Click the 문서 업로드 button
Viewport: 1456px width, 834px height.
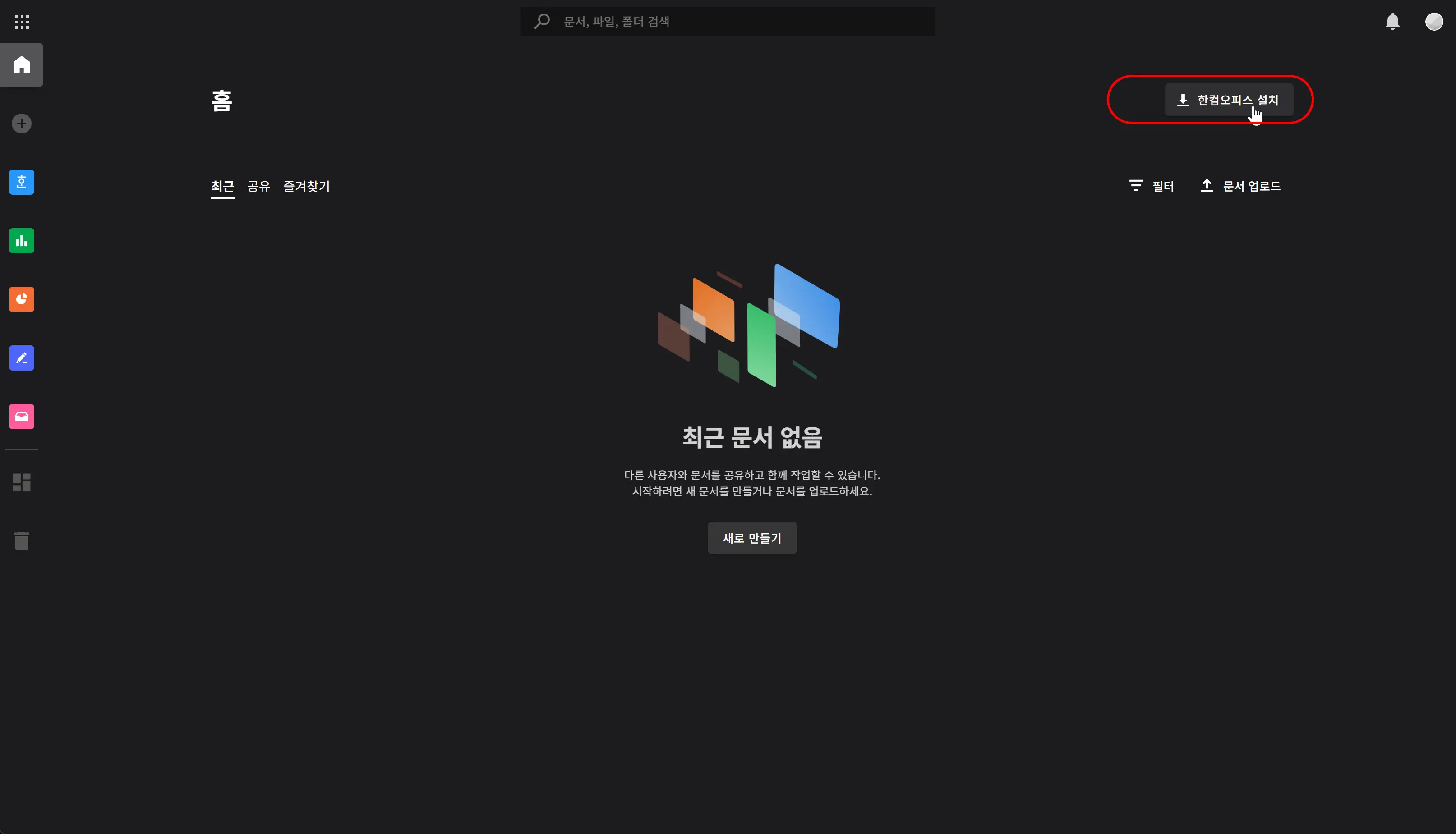[1240, 186]
